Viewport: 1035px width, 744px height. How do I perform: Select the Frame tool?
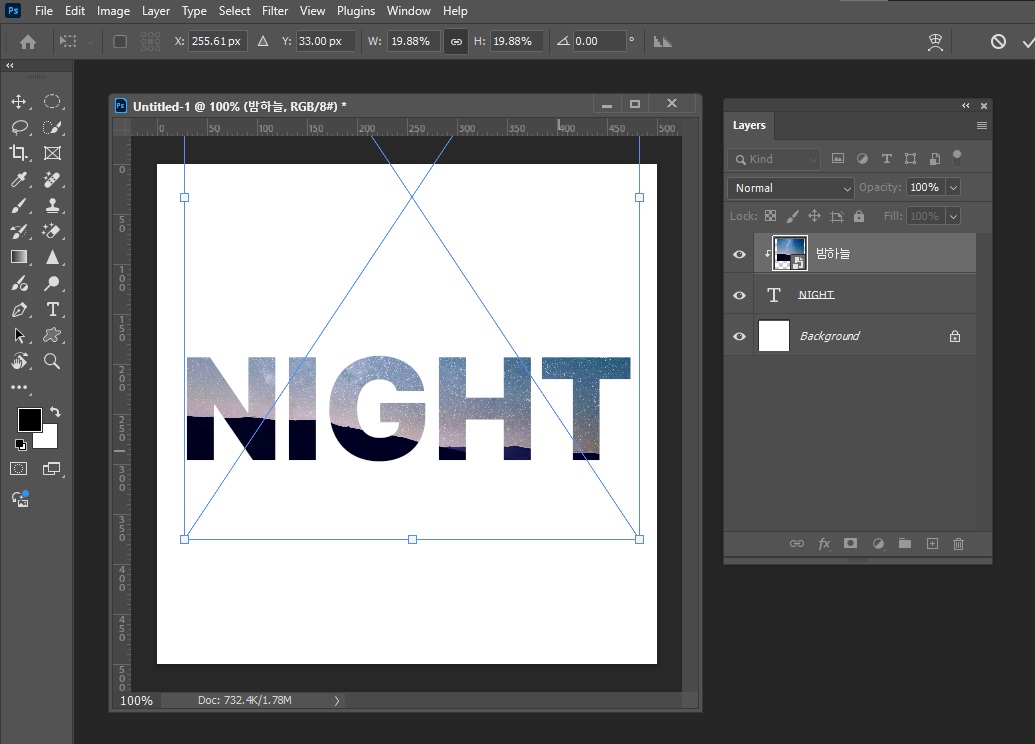(52, 153)
